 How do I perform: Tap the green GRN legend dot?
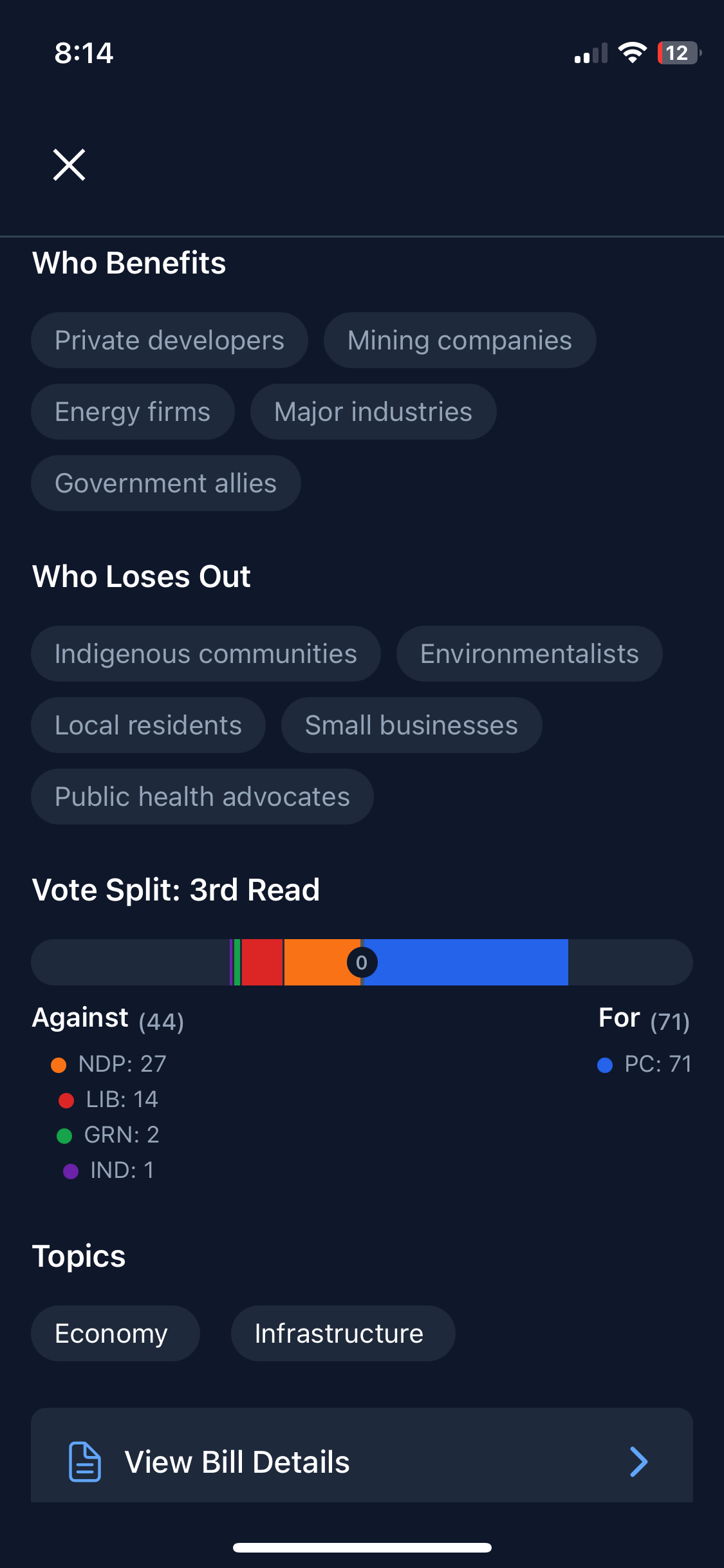click(64, 1136)
